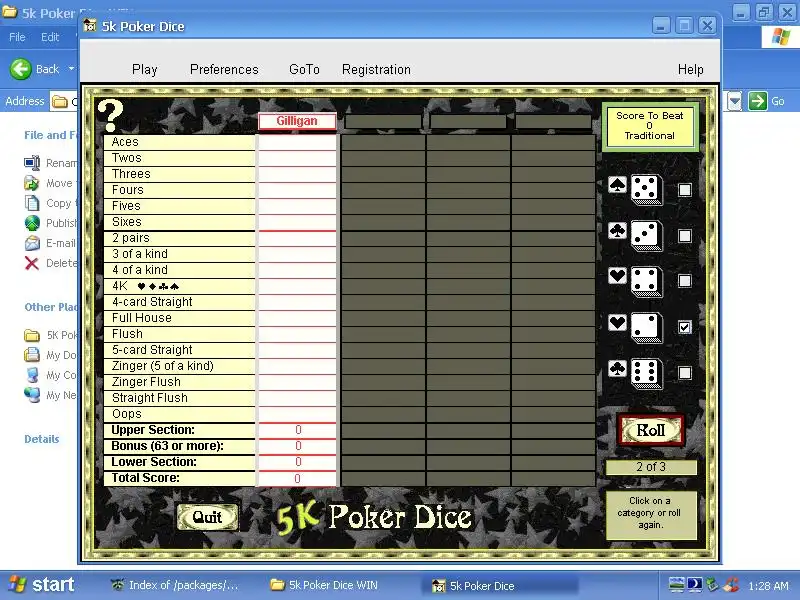Uncheck the hold box for fourth die

tap(685, 327)
